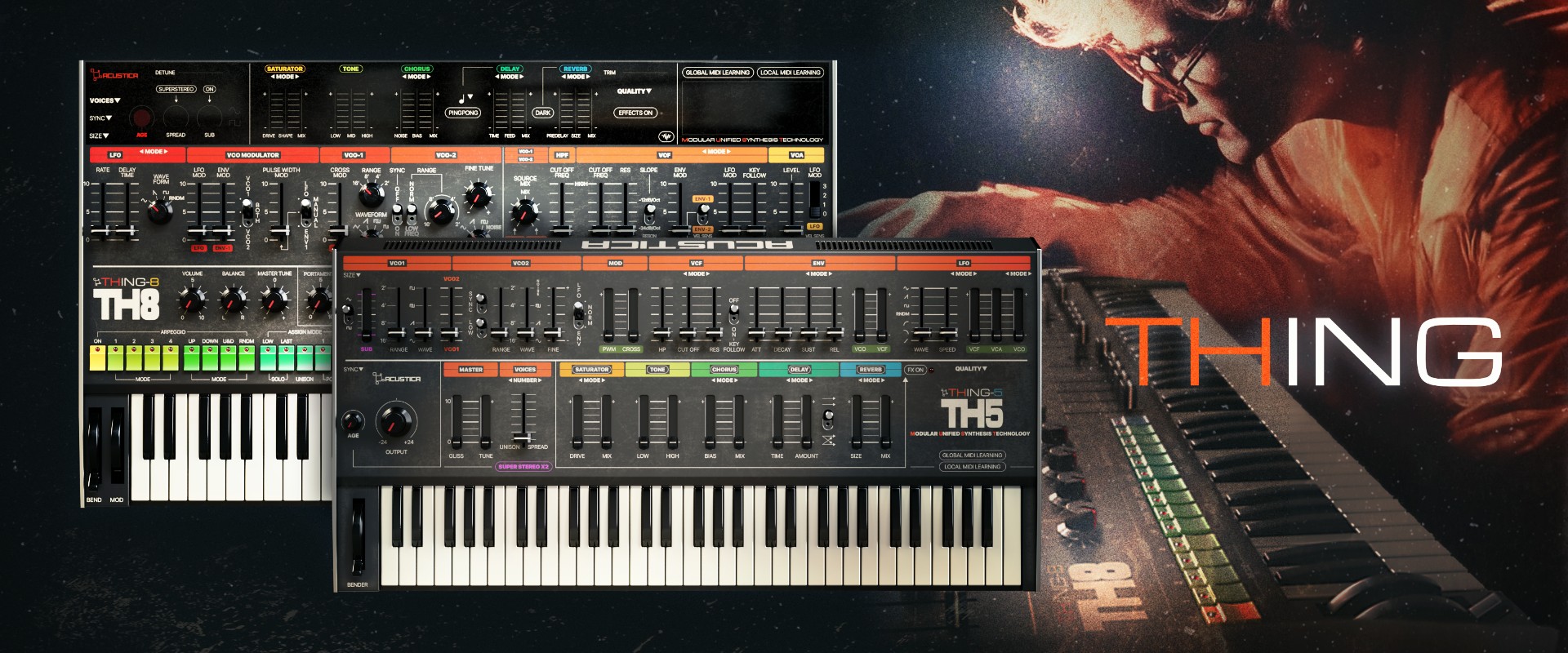The height and width of the screenshot is (653, 1568).
Task: Open the QUALITY dropdown on TH8
Action: (x=635, y=91)
